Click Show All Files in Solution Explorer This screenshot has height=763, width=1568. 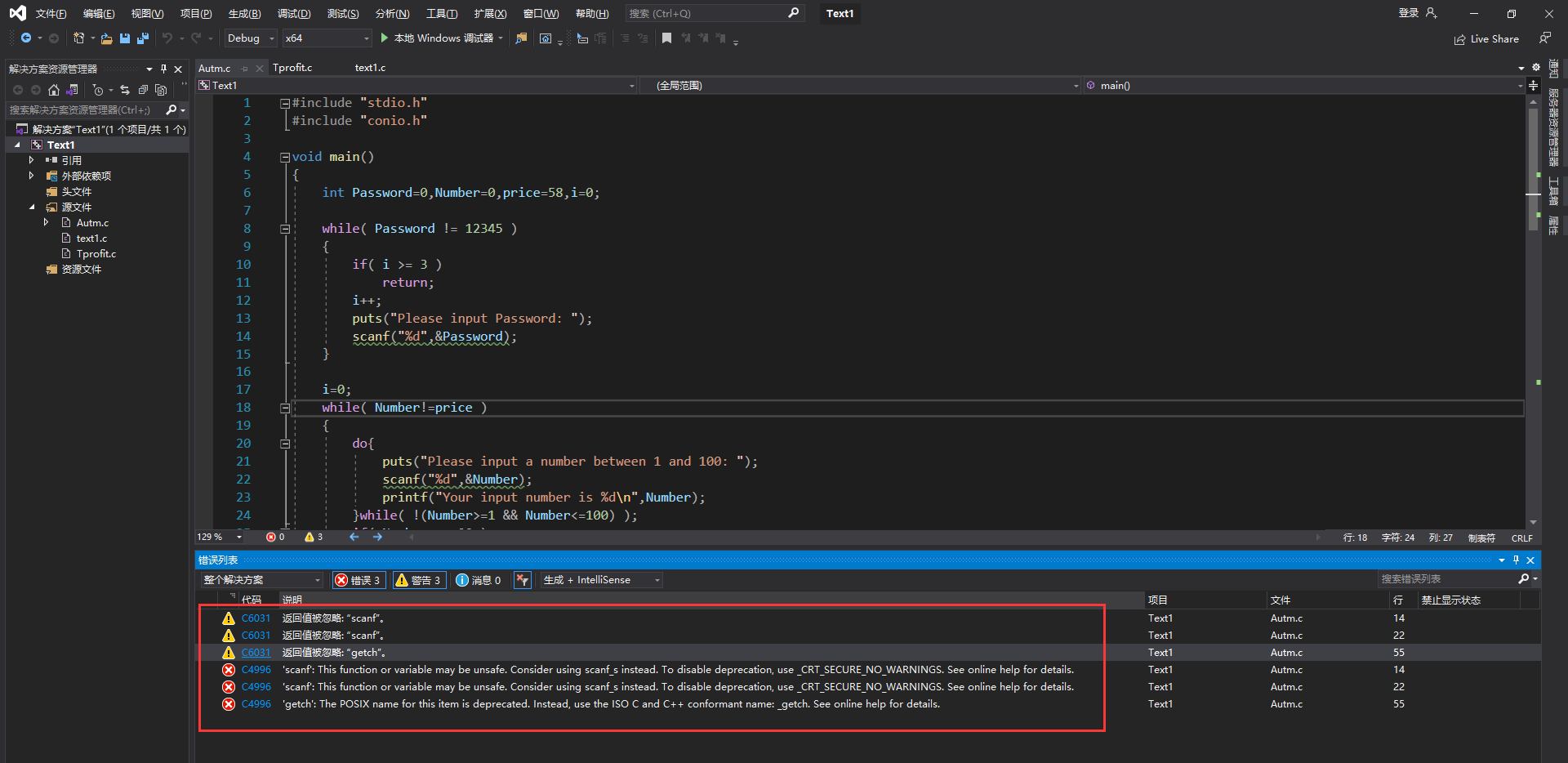point(161,90)
